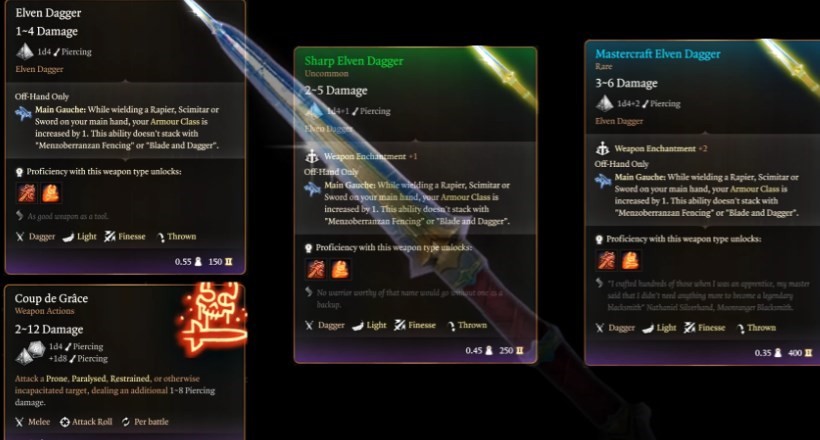Click the Finesse property tag in Elven Dagger card
Screen dimensions: 820x440
125,236
